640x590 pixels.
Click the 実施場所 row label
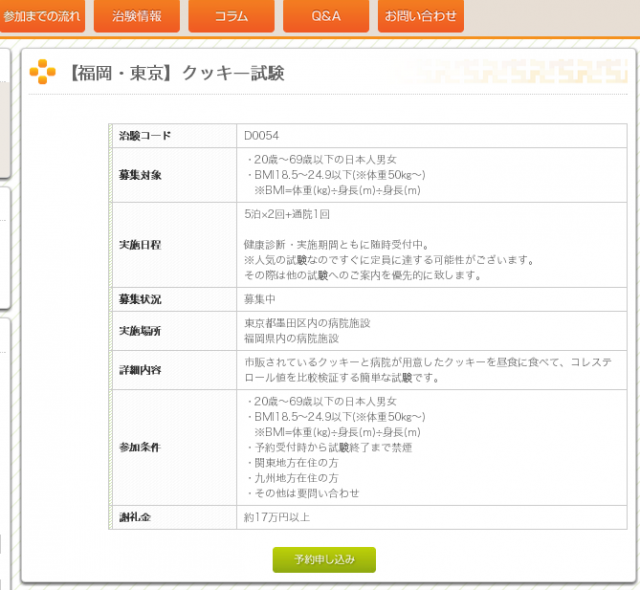point(140,330)
